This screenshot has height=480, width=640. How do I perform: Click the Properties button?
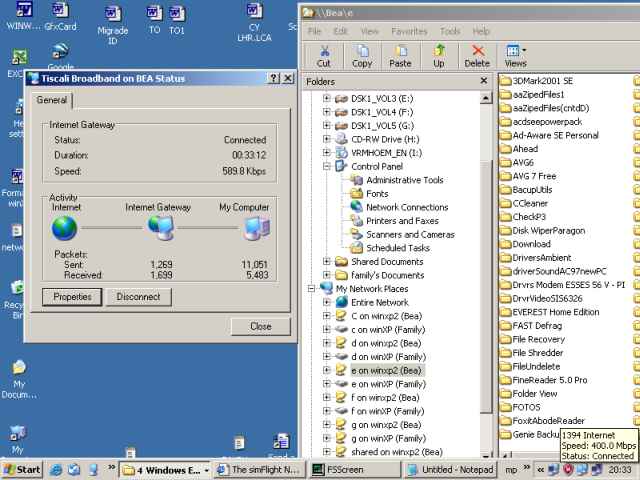pos(72,297)
